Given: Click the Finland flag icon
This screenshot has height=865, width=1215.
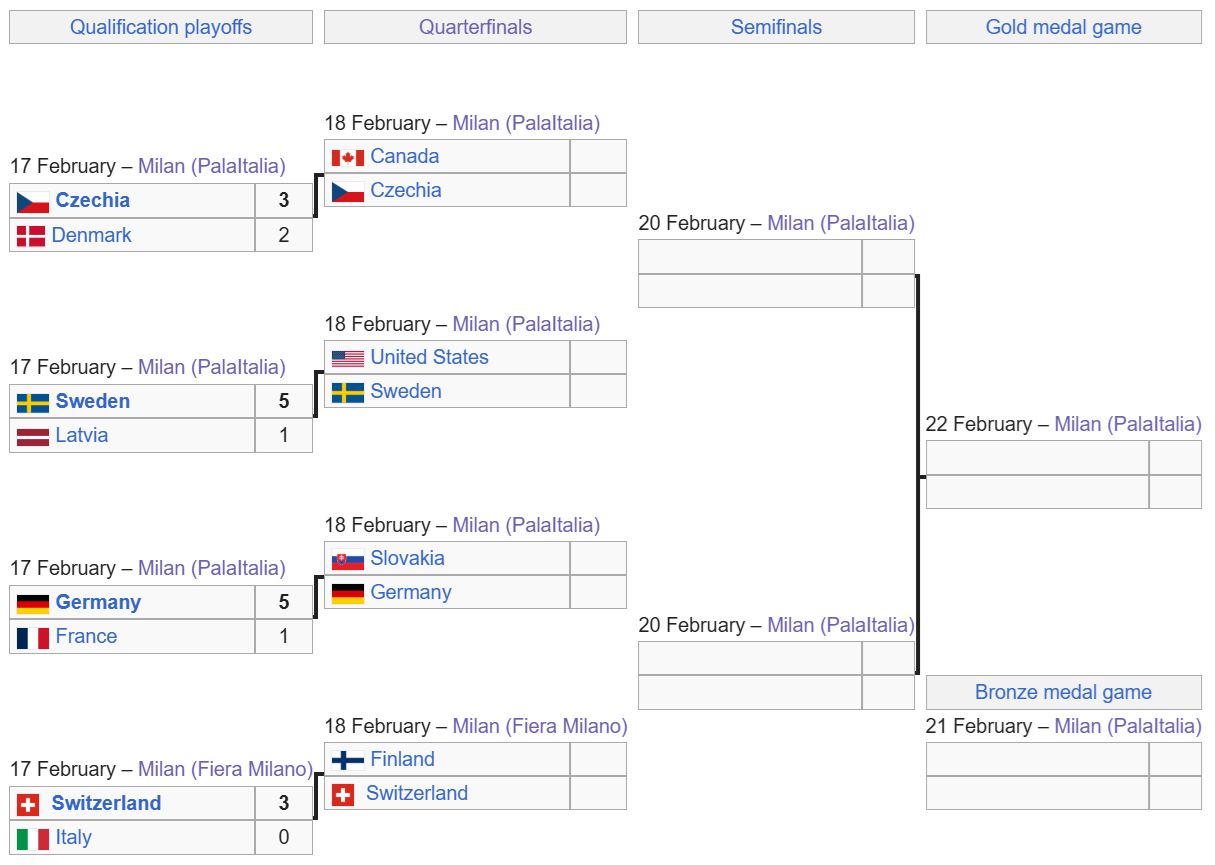Looking at the screenshot, I should [x=347, y=760].
